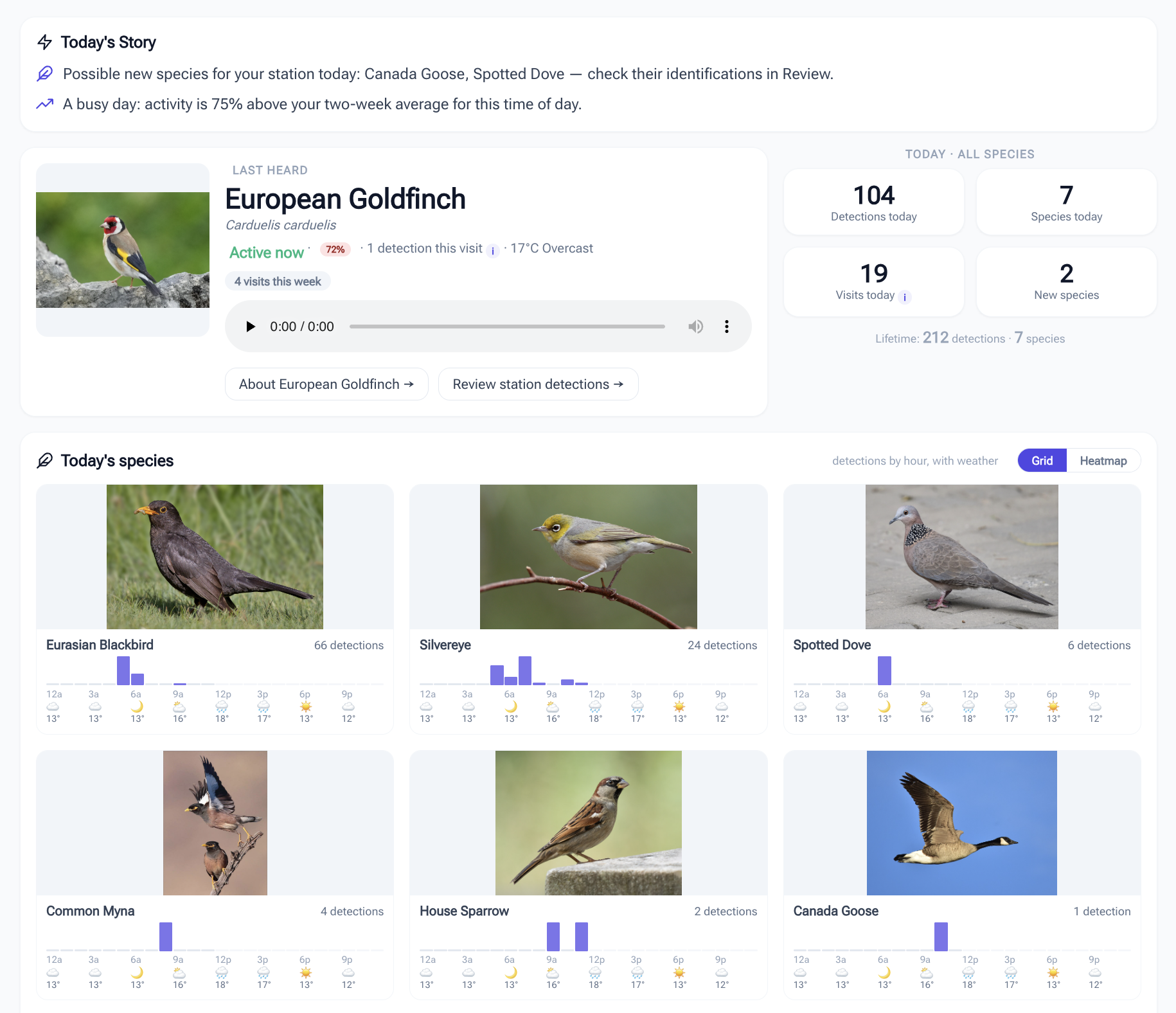Click the bar in Canada Goose hourly chart
This screenshot has width=1176, height=1013.
pos(941,937)
